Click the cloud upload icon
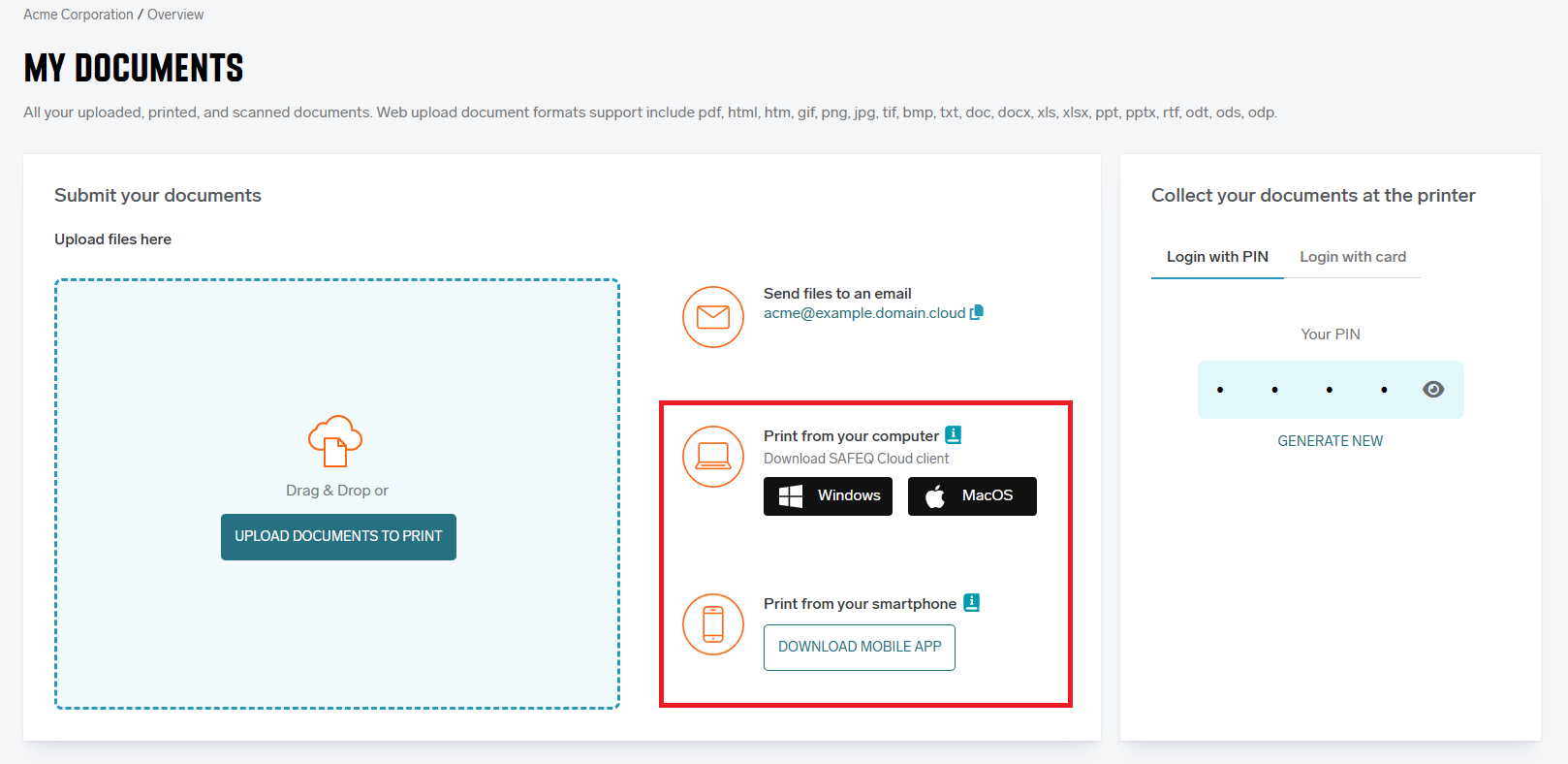 (x=335, y=441)
